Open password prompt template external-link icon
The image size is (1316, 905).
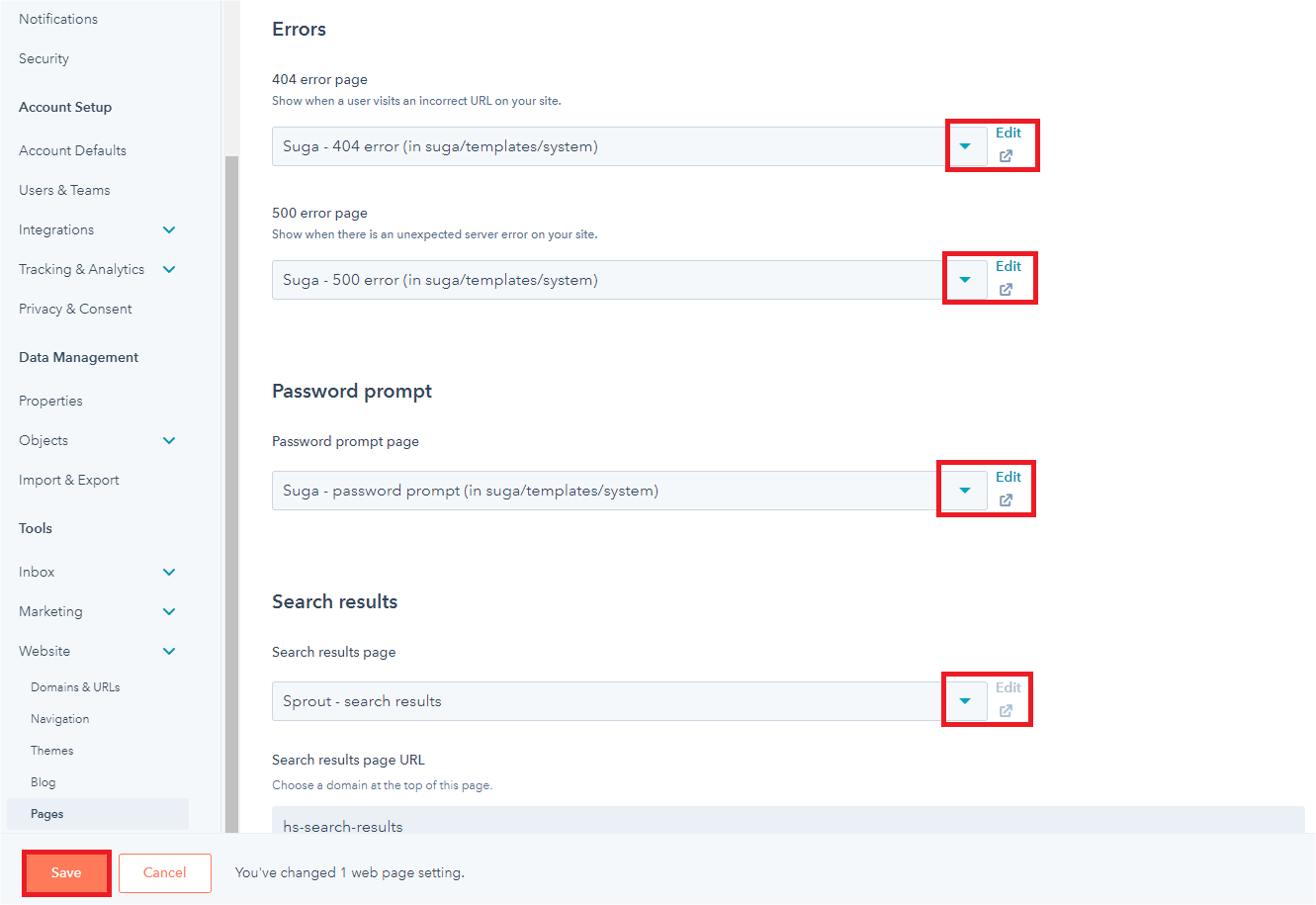(x=1006, y=500)
